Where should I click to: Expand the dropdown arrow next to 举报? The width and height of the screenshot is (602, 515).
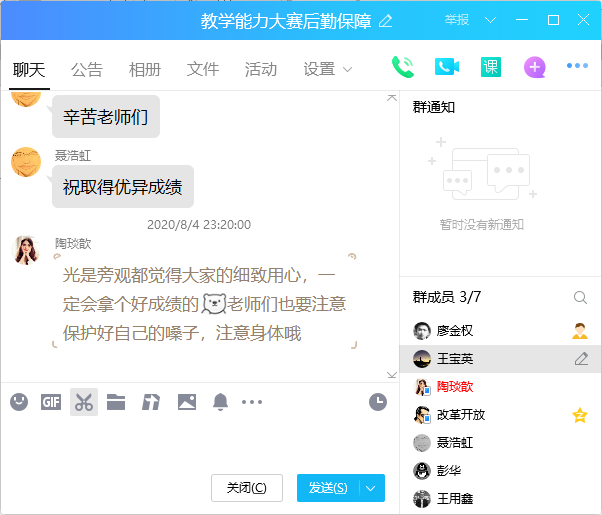click(x=490, y=20)
